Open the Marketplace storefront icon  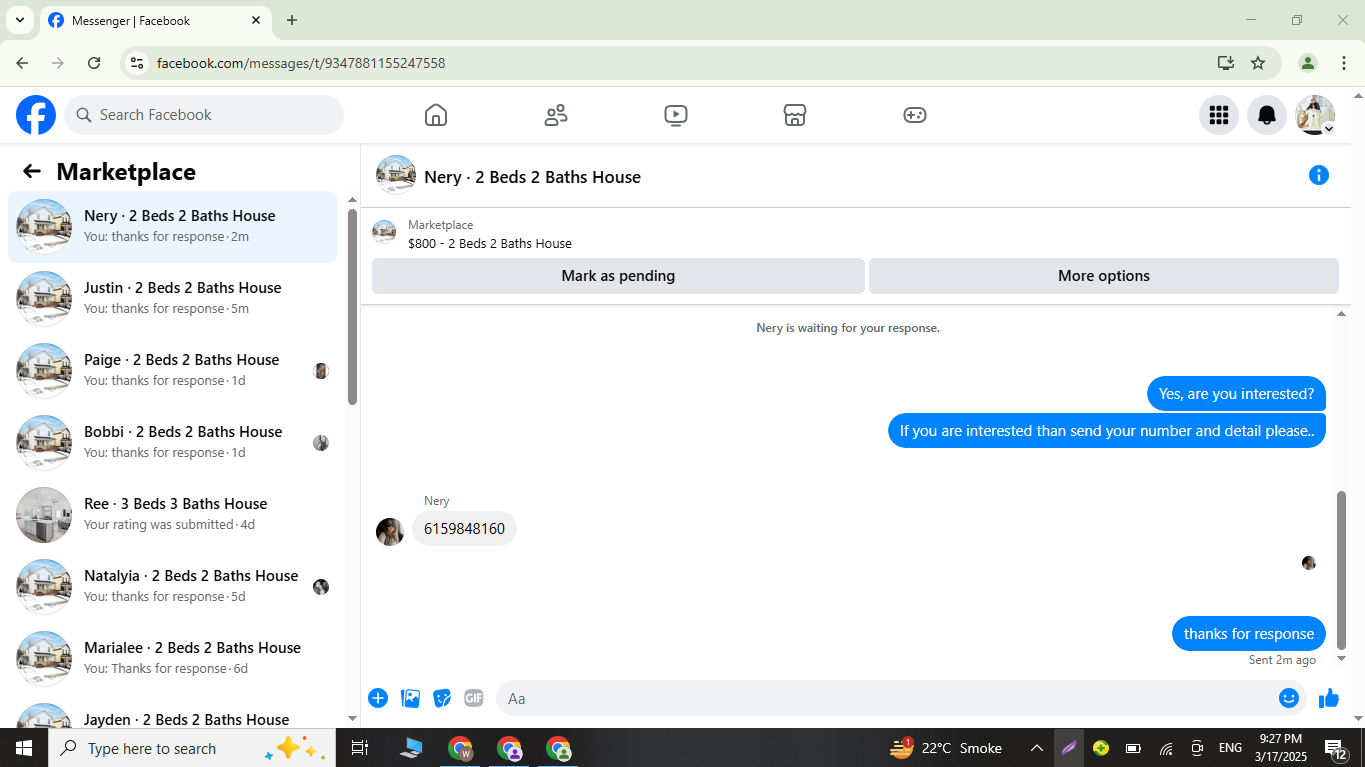pos(795,115)
